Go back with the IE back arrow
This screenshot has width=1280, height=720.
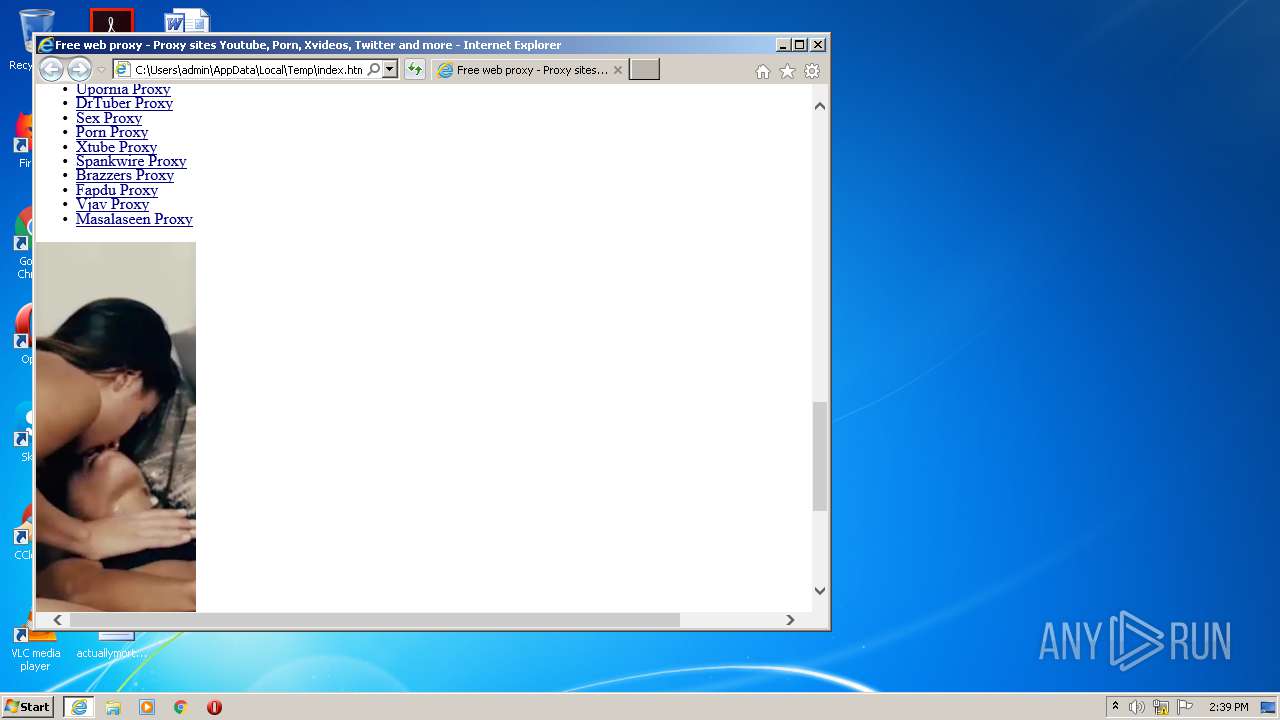(51, 70)
